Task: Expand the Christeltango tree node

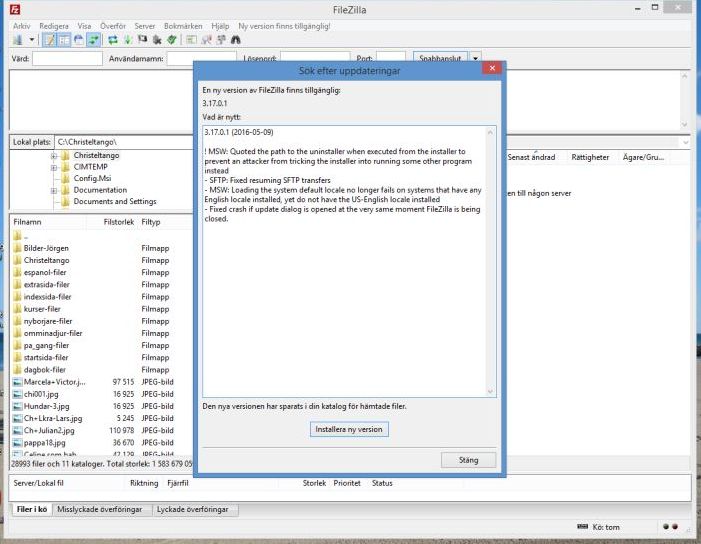Action: [54, 156]
